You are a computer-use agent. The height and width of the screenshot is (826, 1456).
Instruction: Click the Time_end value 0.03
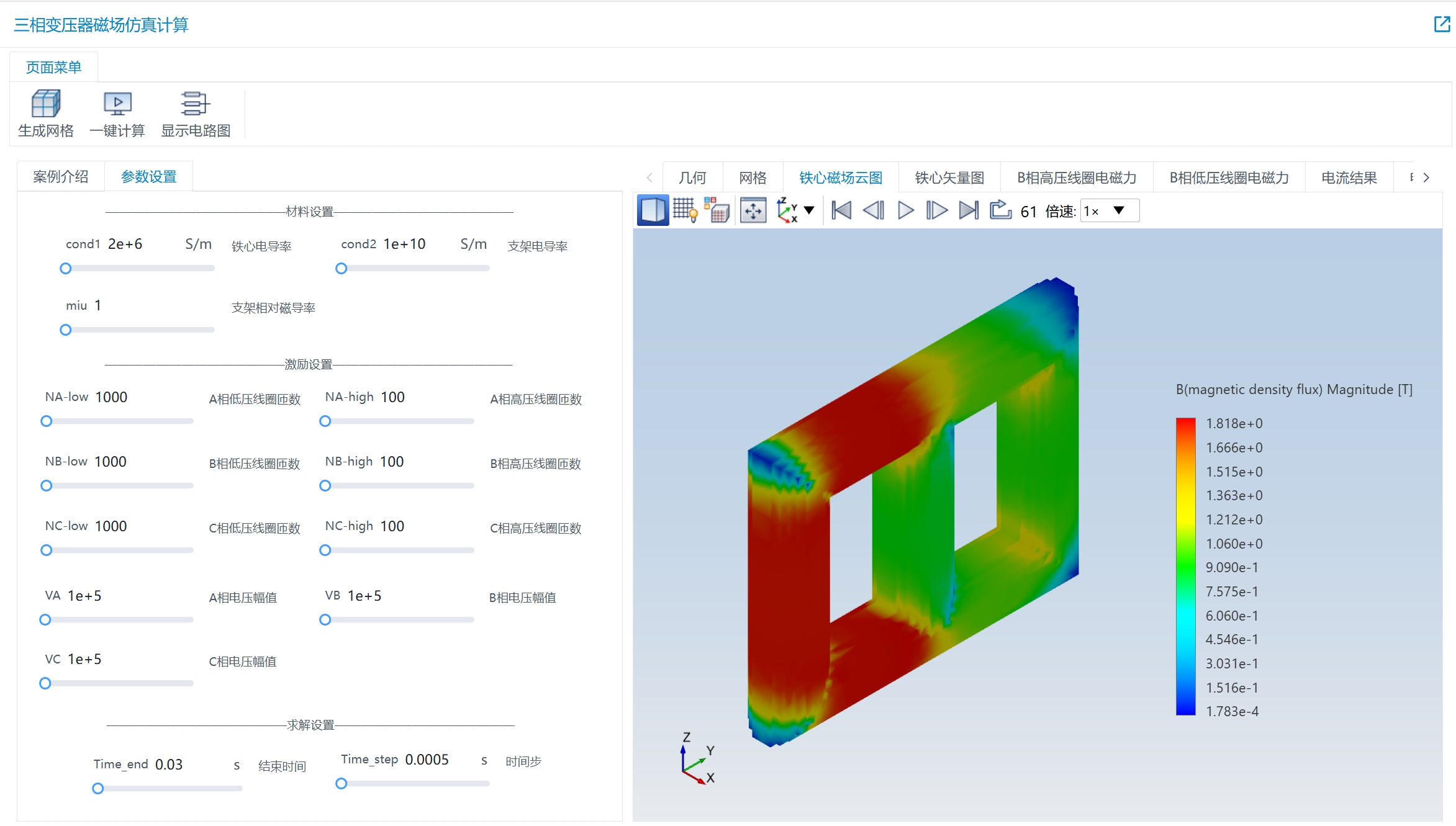pos(169,765)
